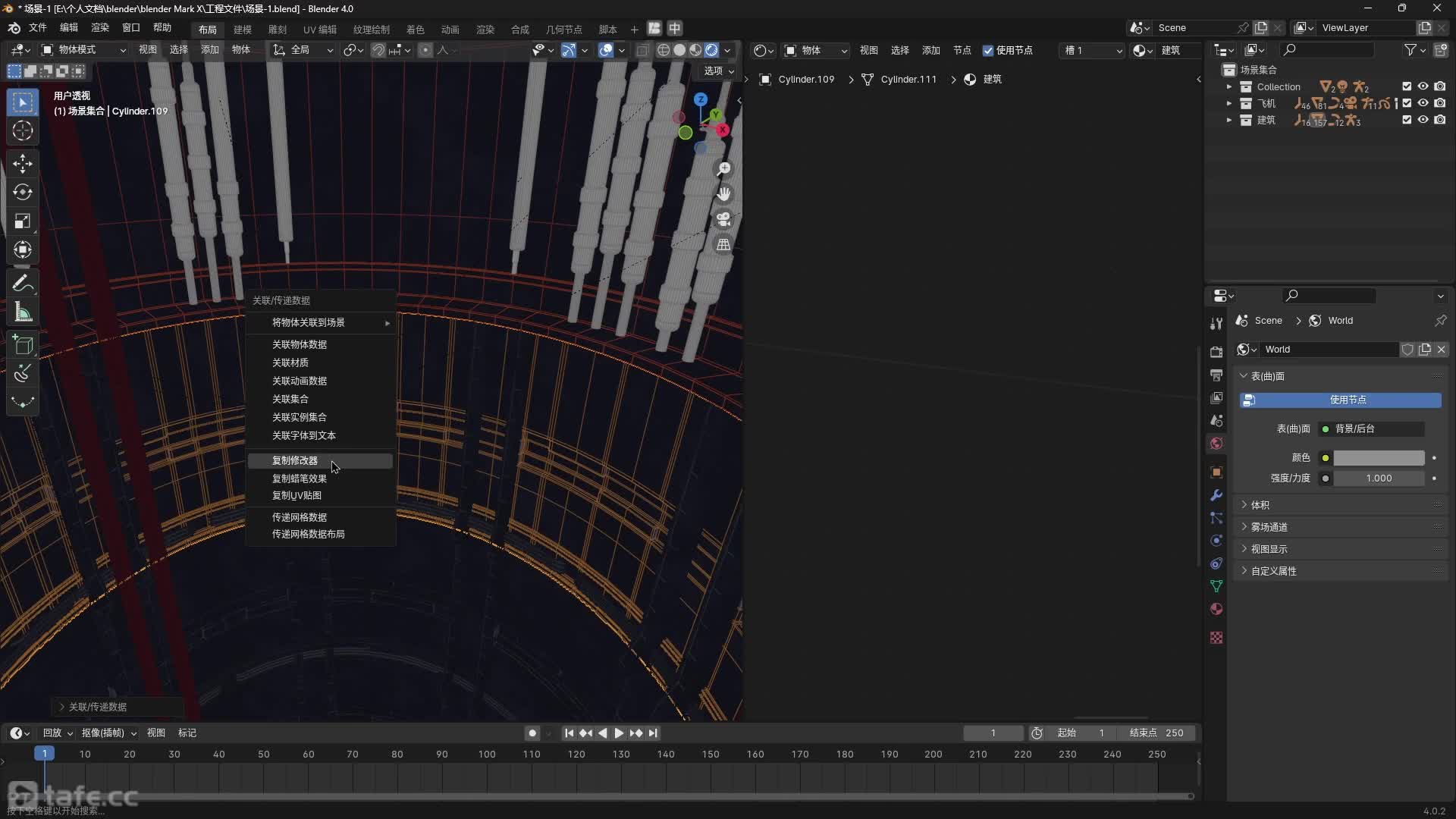
Task: Jump to last frame in timeline
Action: [653, 733]
